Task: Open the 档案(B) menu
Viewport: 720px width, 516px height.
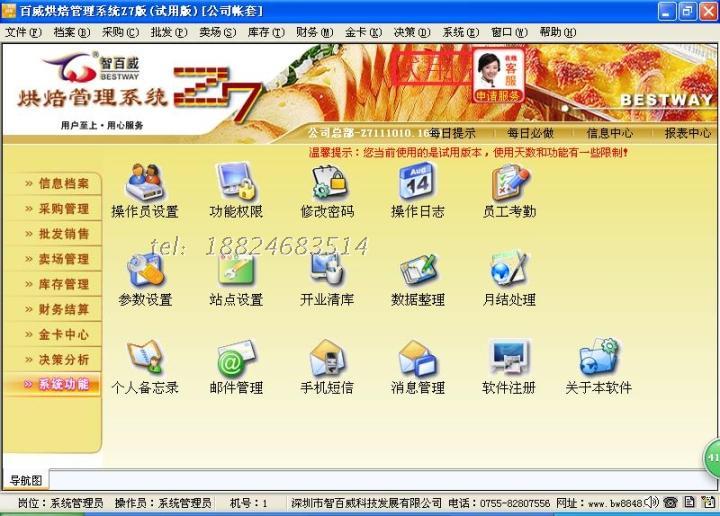Action: pyautogui.click(x=72, y=32)
